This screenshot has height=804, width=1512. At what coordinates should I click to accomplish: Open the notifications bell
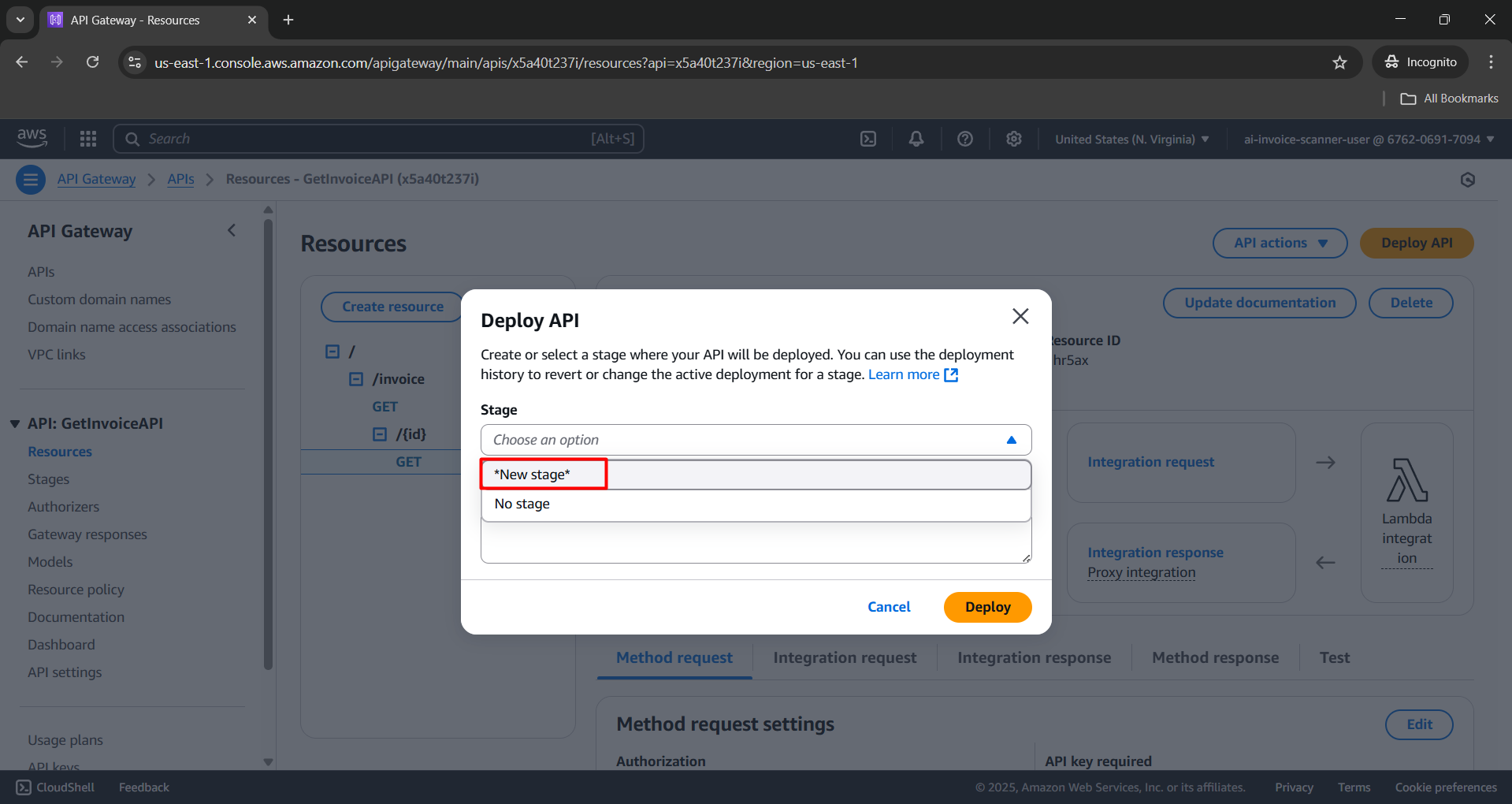(x=916, y=139)
